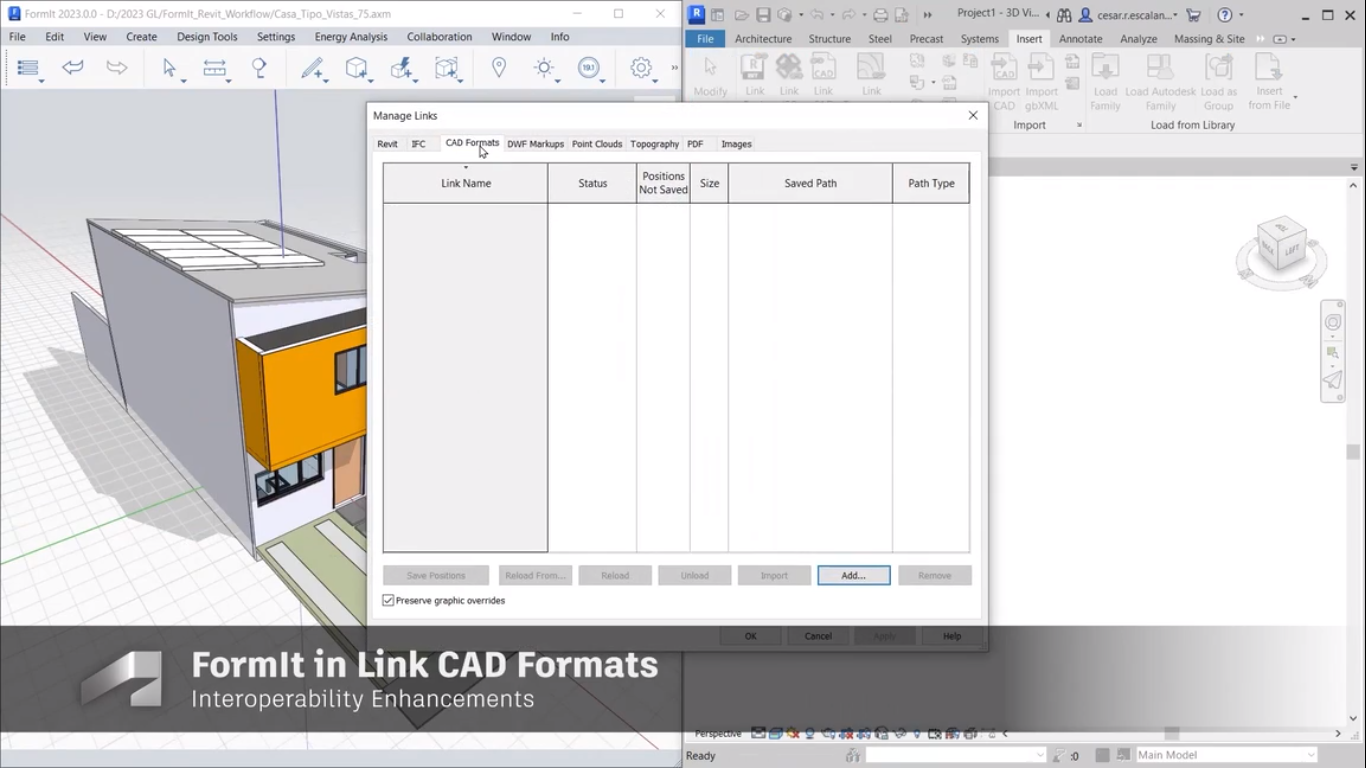The height and width of the screenshot is (768, 1366).
Task: Open the FormIt Set Location pin icon
Action: point(499,67)
